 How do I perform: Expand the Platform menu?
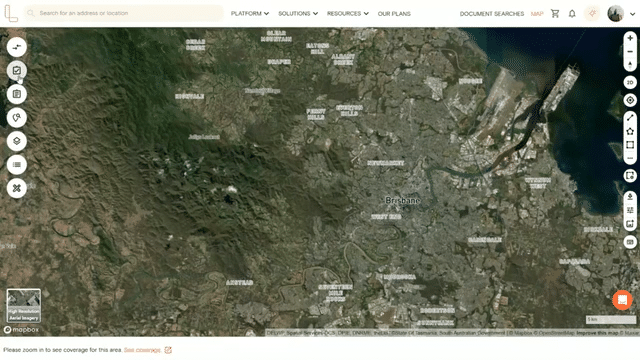tap(250, 13)
